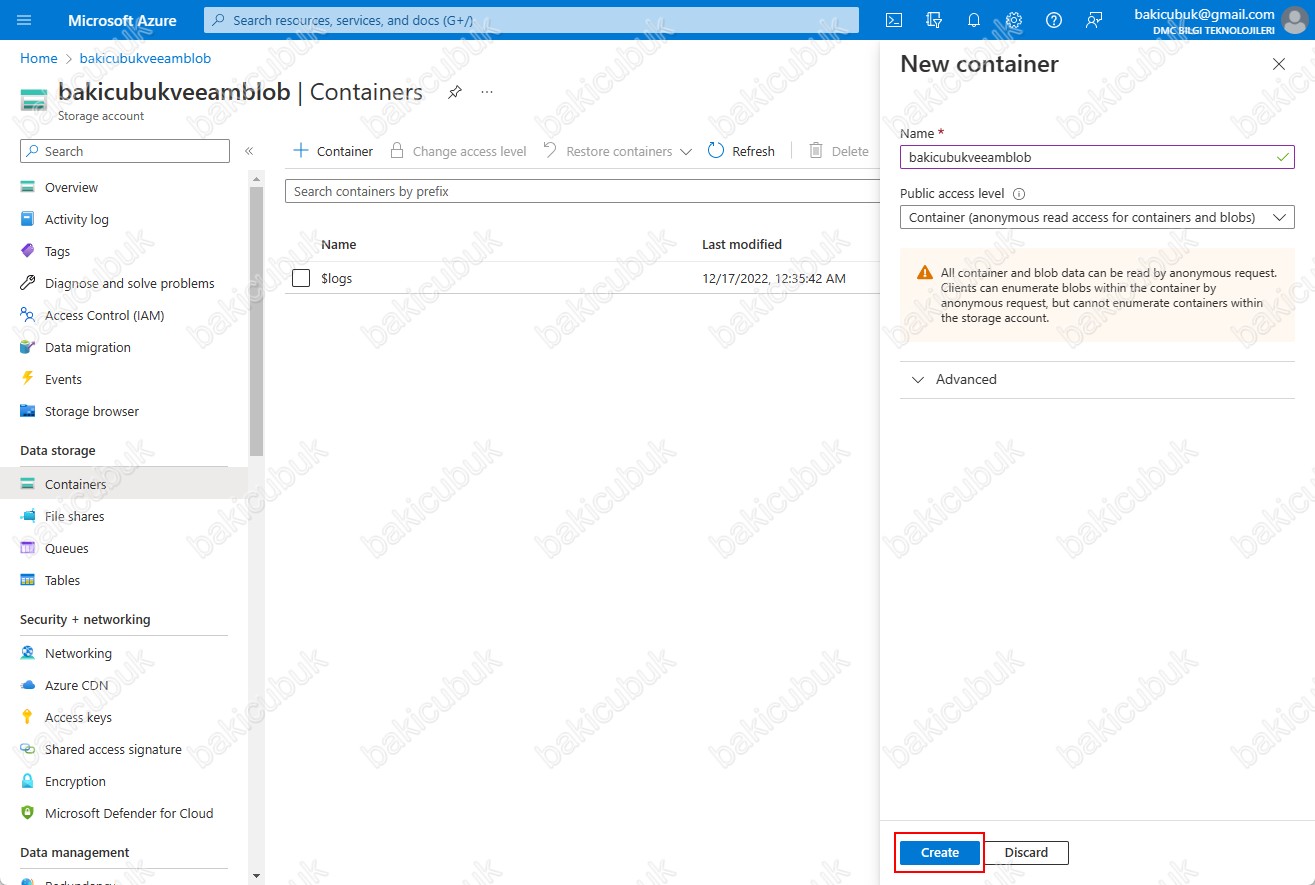Click the Storage browser icon
Viewport: 1315px width, 885px height.
28,411
